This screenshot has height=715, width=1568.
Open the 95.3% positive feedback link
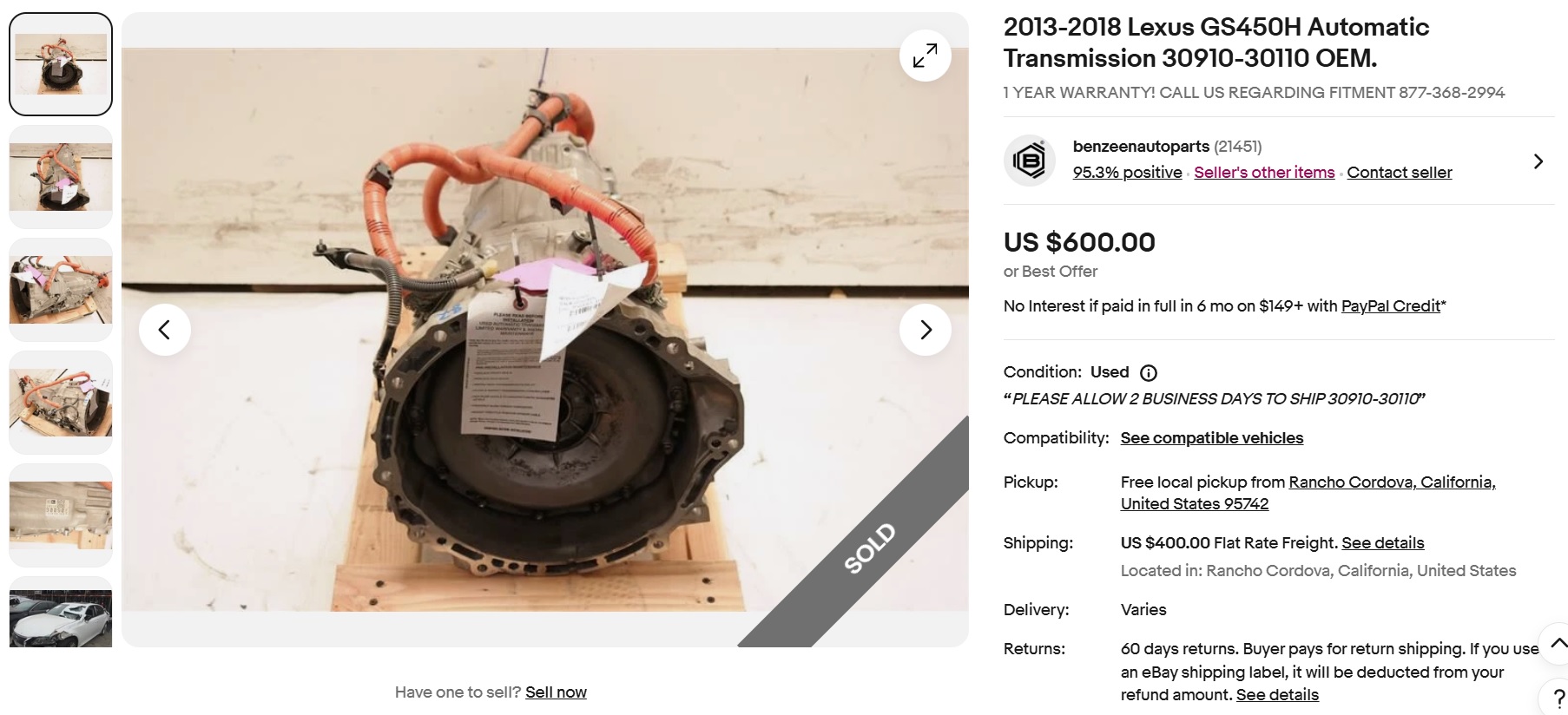click(1127, 173)
